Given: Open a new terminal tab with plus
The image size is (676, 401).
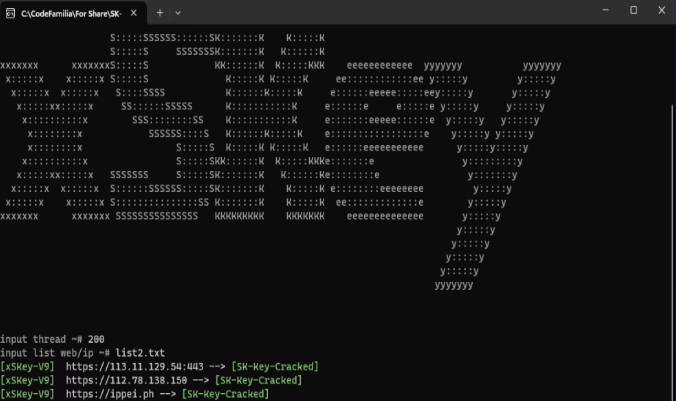Looking at the screenshot, I should point(160,13).
